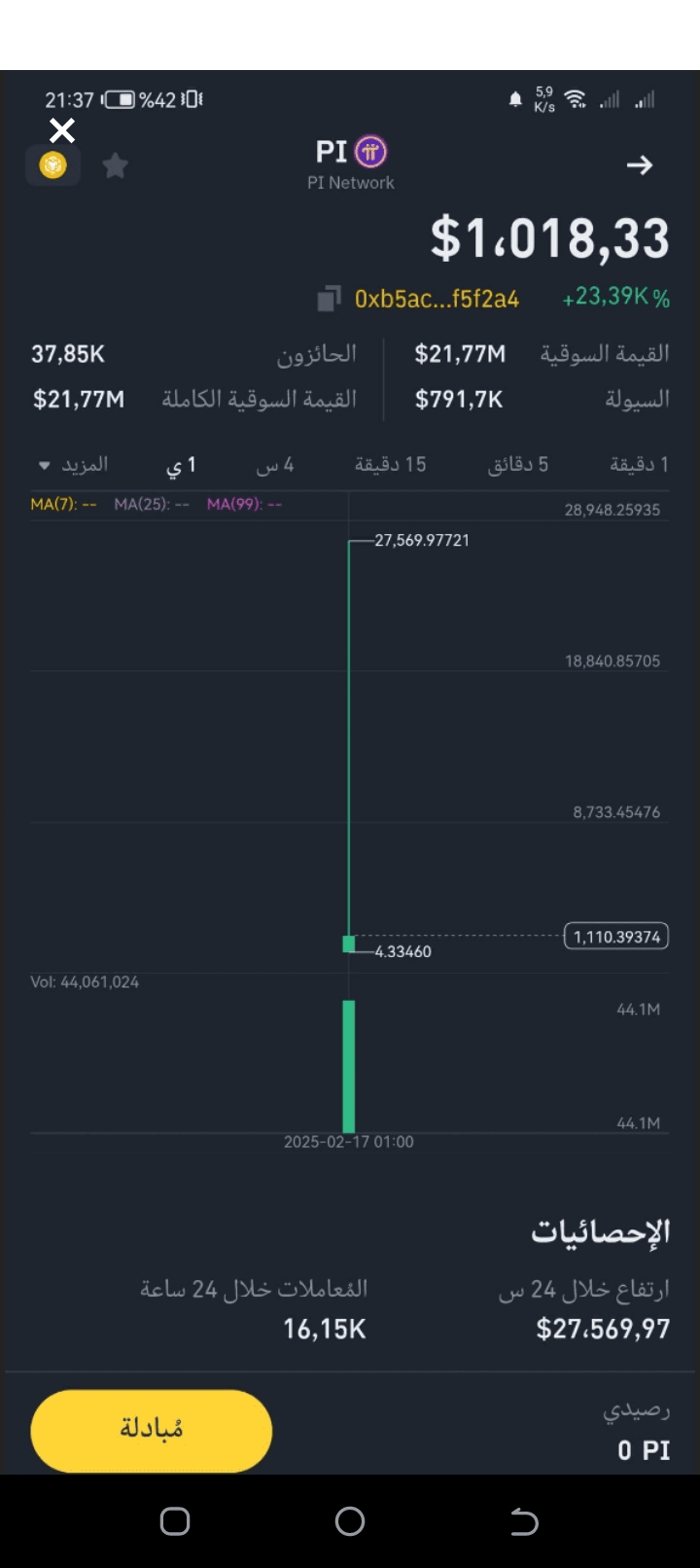Image resolution: width=700 pixels, height=1568 pixels.
Task: Tap the MA(7) indicator label
Action: tap(63, 504)
